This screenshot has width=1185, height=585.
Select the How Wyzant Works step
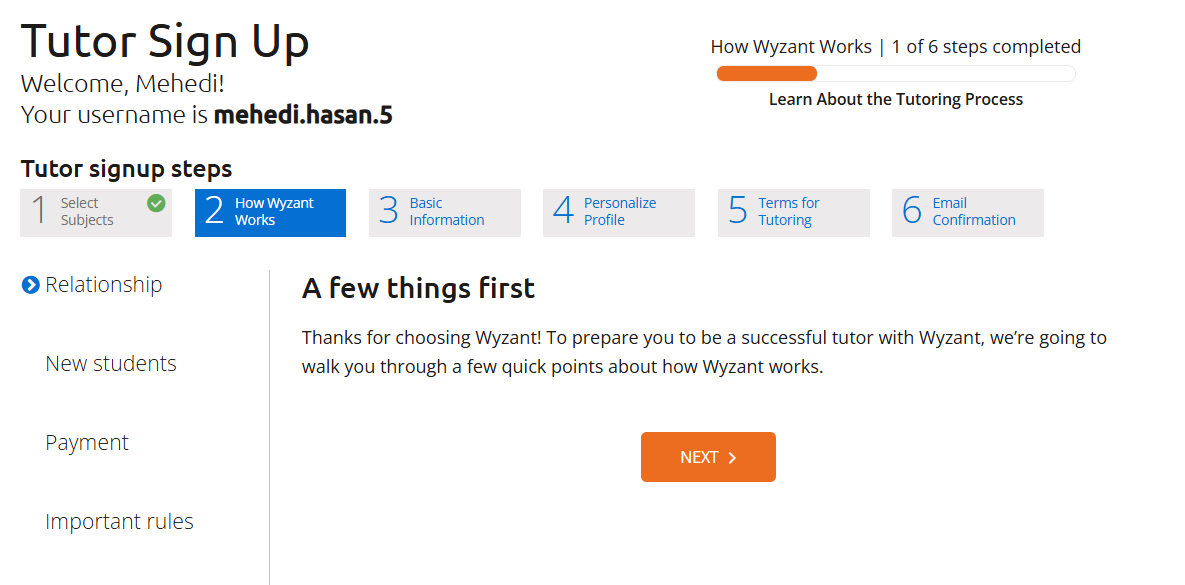click(271, 212)
